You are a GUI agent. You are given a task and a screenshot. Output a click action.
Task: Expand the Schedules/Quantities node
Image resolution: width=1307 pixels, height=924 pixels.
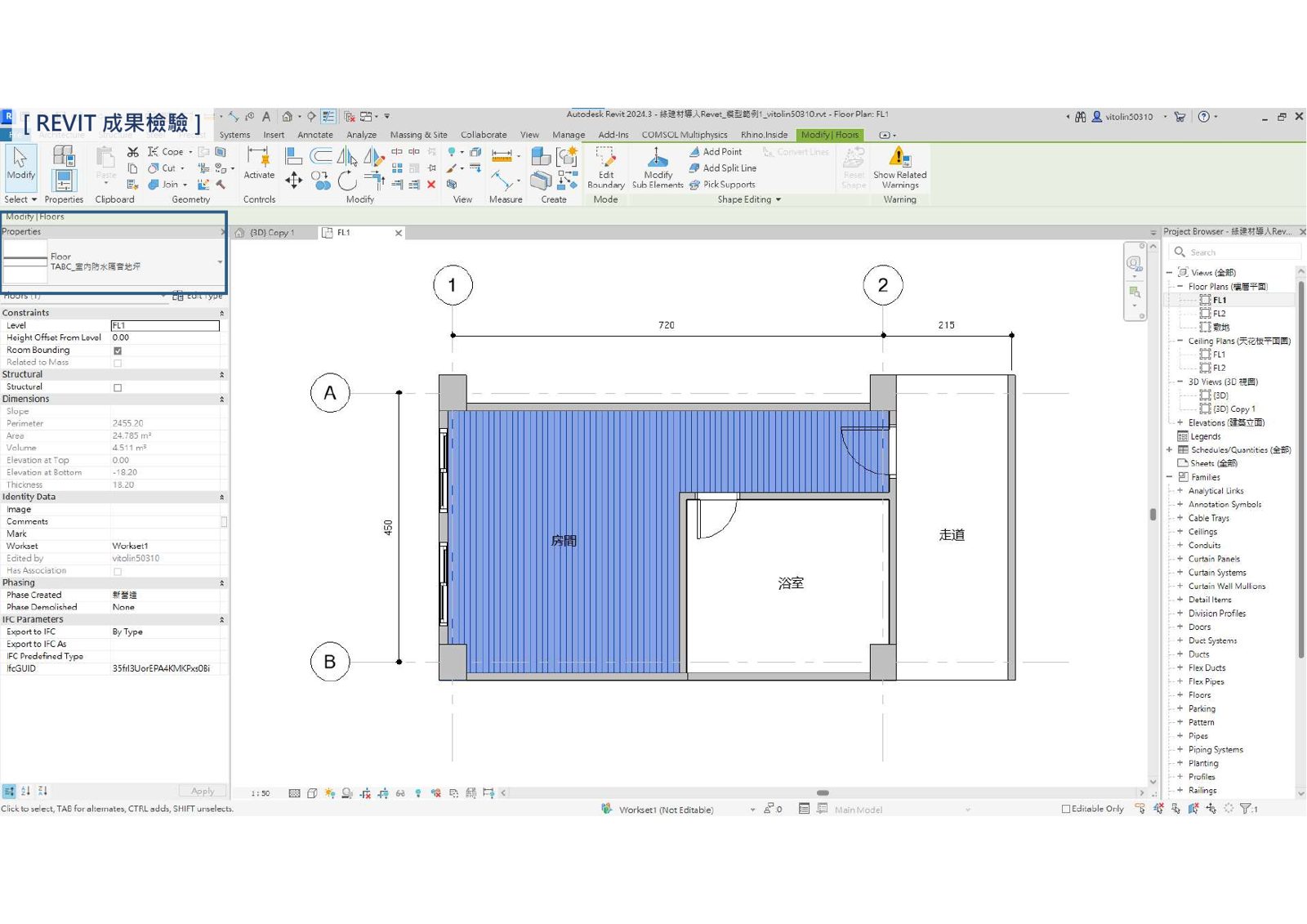pos(1169,449)
